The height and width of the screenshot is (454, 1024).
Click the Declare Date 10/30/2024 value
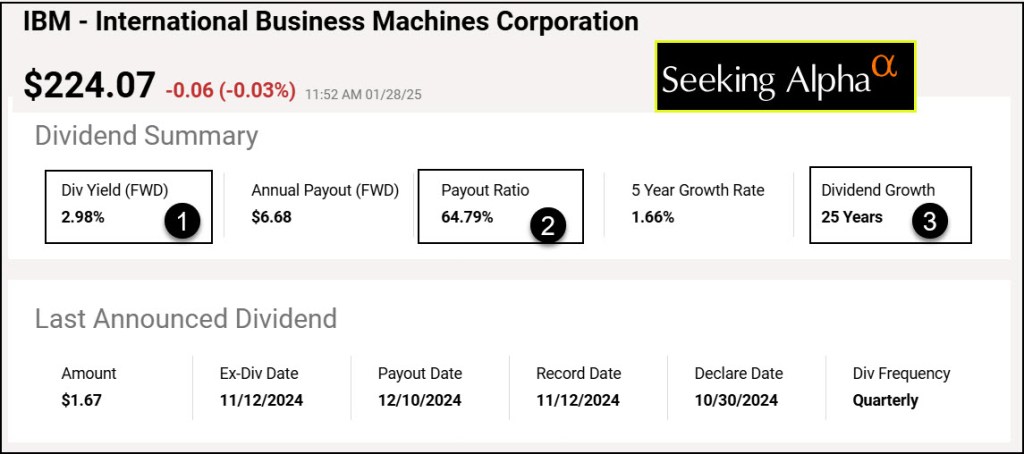pyautogui.click(x=736, y=400)
